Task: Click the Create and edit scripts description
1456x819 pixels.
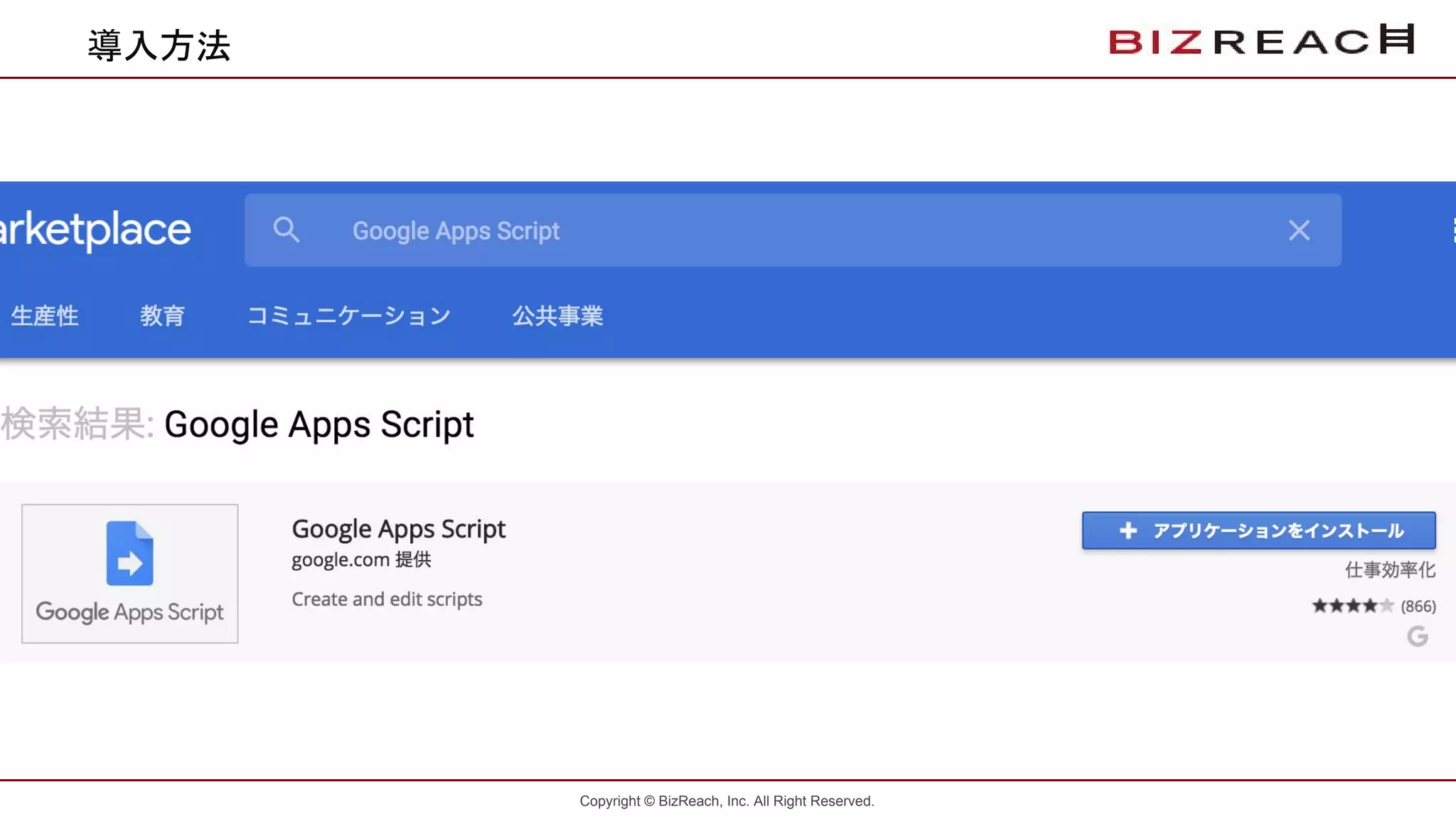Action: pos(387,599)
